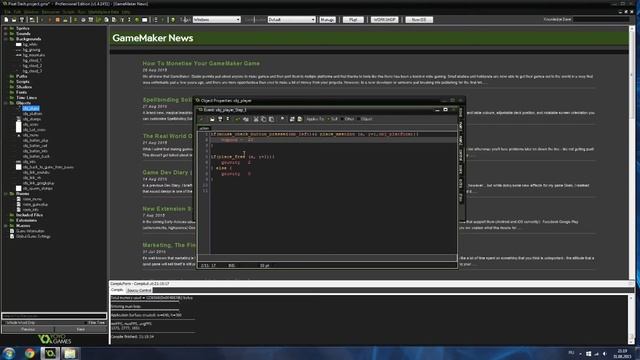
Task: Click the Knowledge Base search field
Action: click(602, 19)
